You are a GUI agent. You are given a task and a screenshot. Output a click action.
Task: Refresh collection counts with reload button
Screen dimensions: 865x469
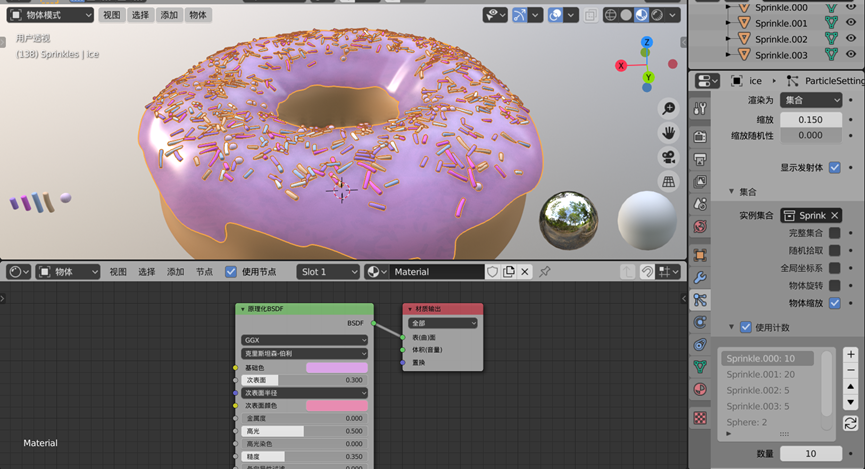click(851, 423)
